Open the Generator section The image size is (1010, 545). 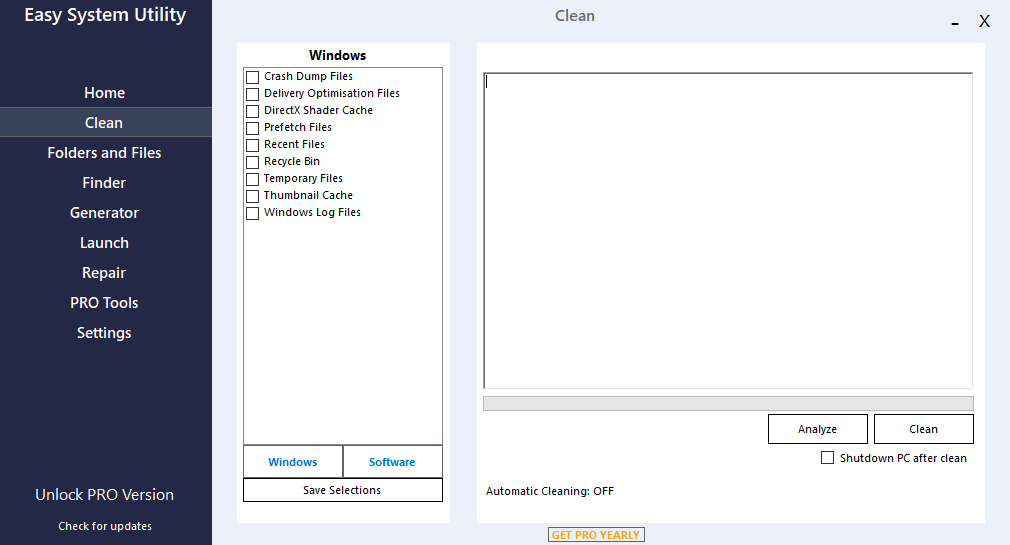pos(104,213)
